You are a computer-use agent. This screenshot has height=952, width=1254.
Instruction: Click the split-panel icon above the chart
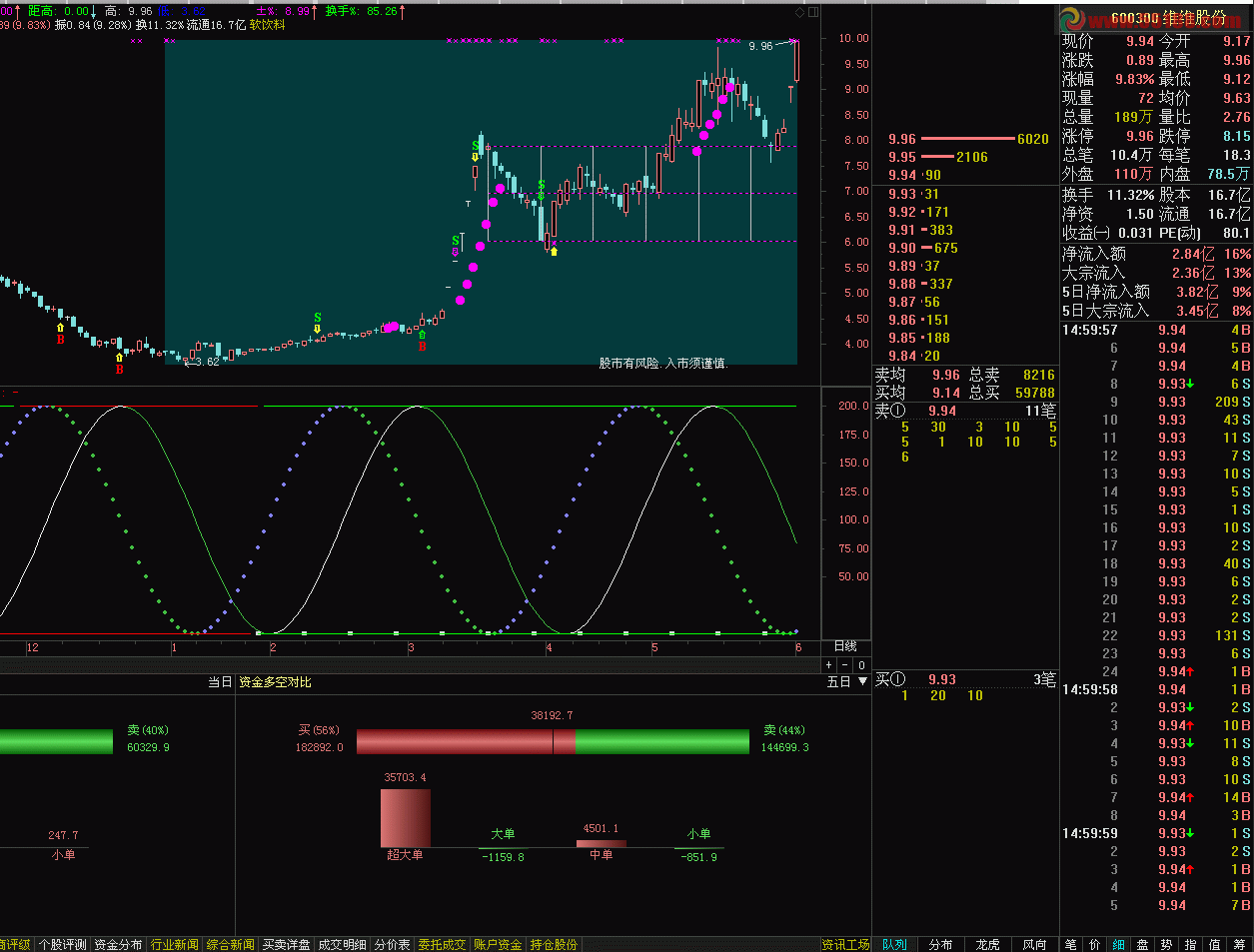[813, 12]
